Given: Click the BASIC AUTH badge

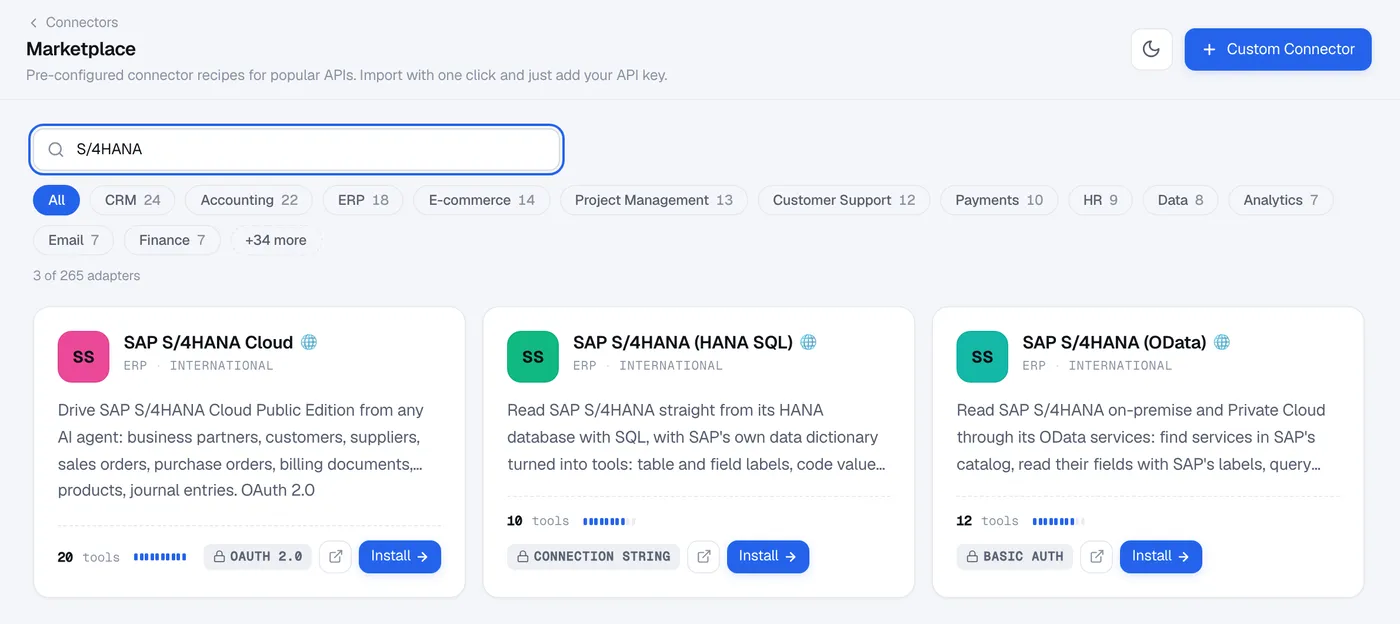Looking at the screenshot, I should tap(1015, 557).
